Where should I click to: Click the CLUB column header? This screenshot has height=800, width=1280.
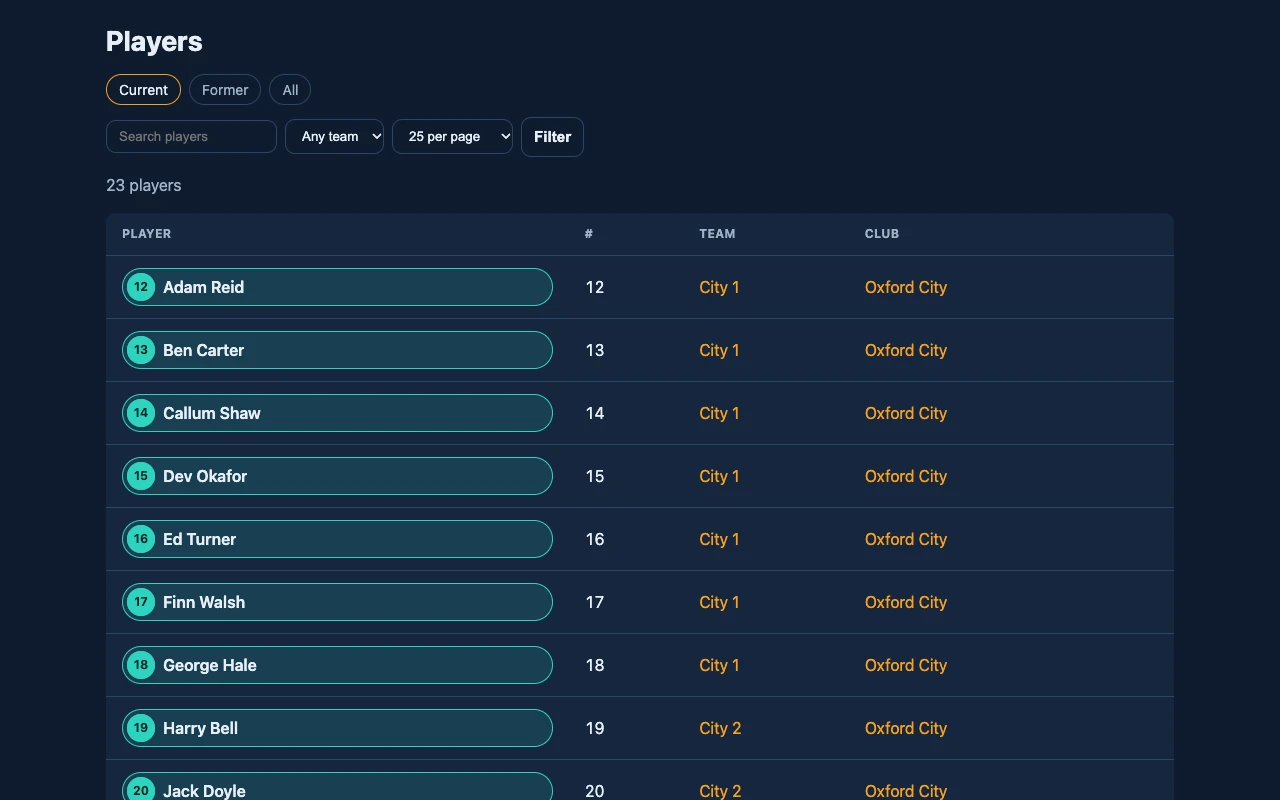(x=882, y=234)
